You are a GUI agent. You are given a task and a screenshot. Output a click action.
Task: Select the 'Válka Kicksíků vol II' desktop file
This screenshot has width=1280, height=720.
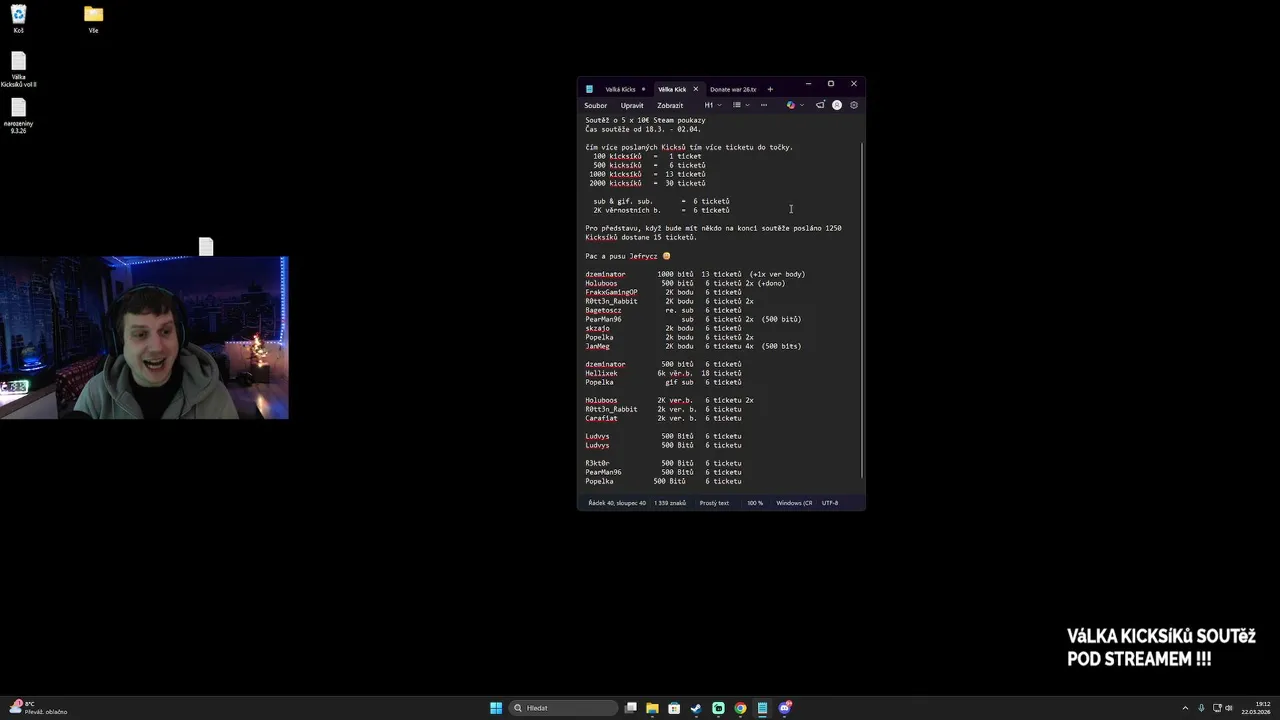point(18,70)
